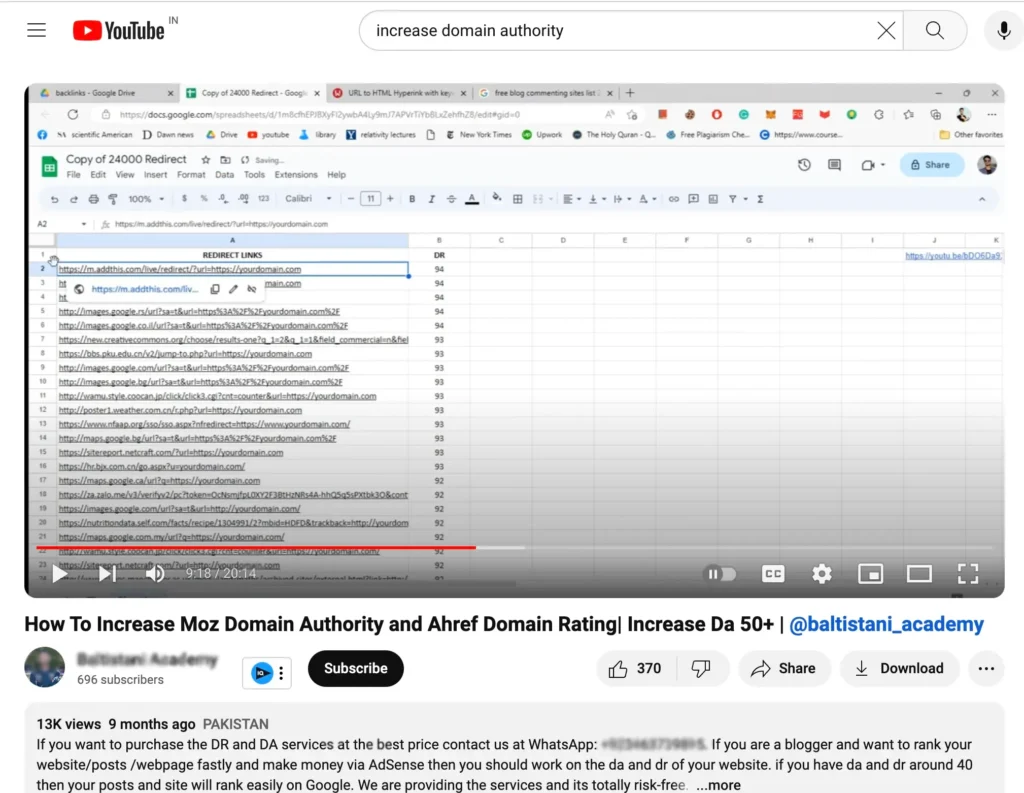This screenshot has width=1024, height=793.
Task: Like the video showing 370 likes
Action: [634, 668]
